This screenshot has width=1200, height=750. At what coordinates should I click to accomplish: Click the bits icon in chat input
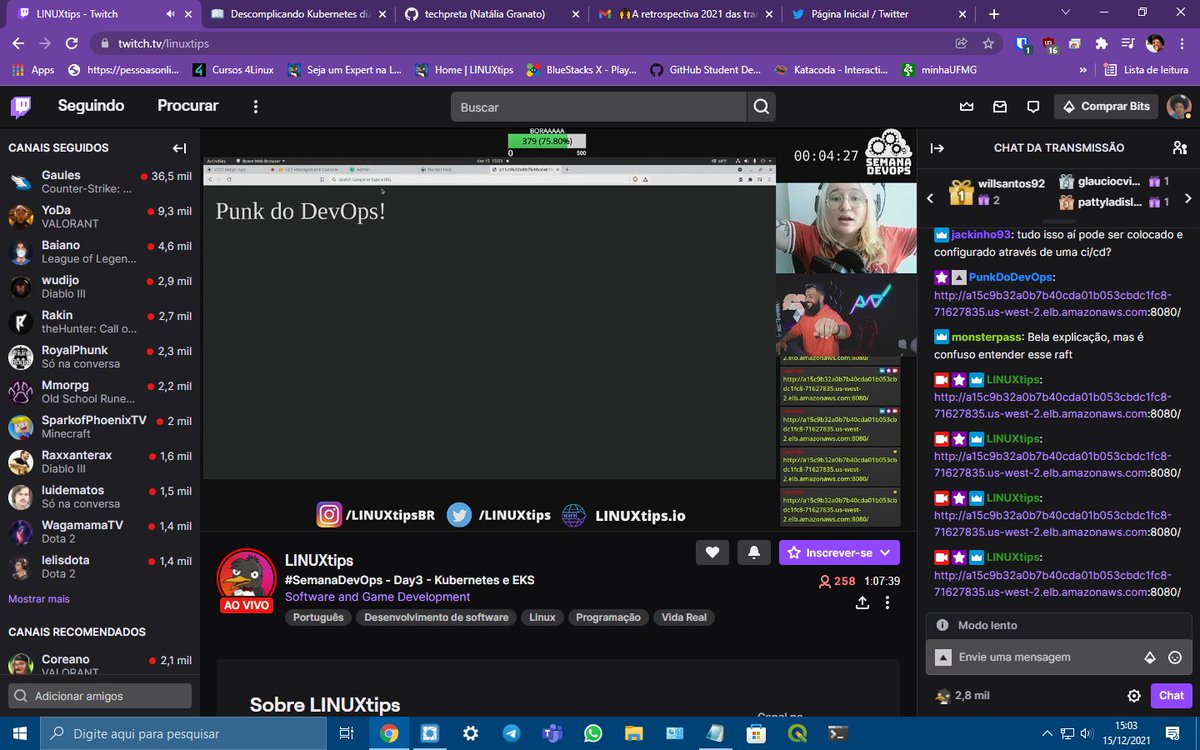pos(1149,657)
